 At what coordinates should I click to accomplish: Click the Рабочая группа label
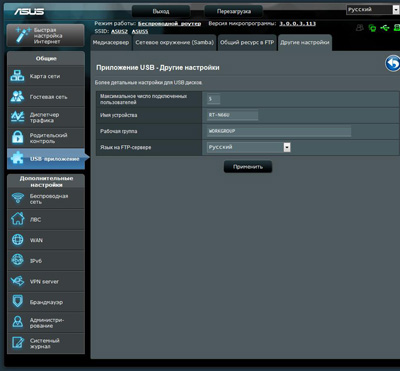(x=119, y=131)
